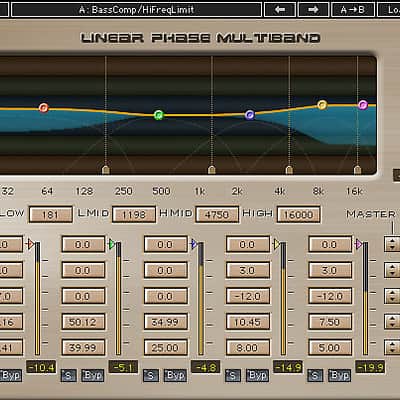The image size is (400, 400).
Task: Select the magenta band node on the graph
Action: pos(363,105)
